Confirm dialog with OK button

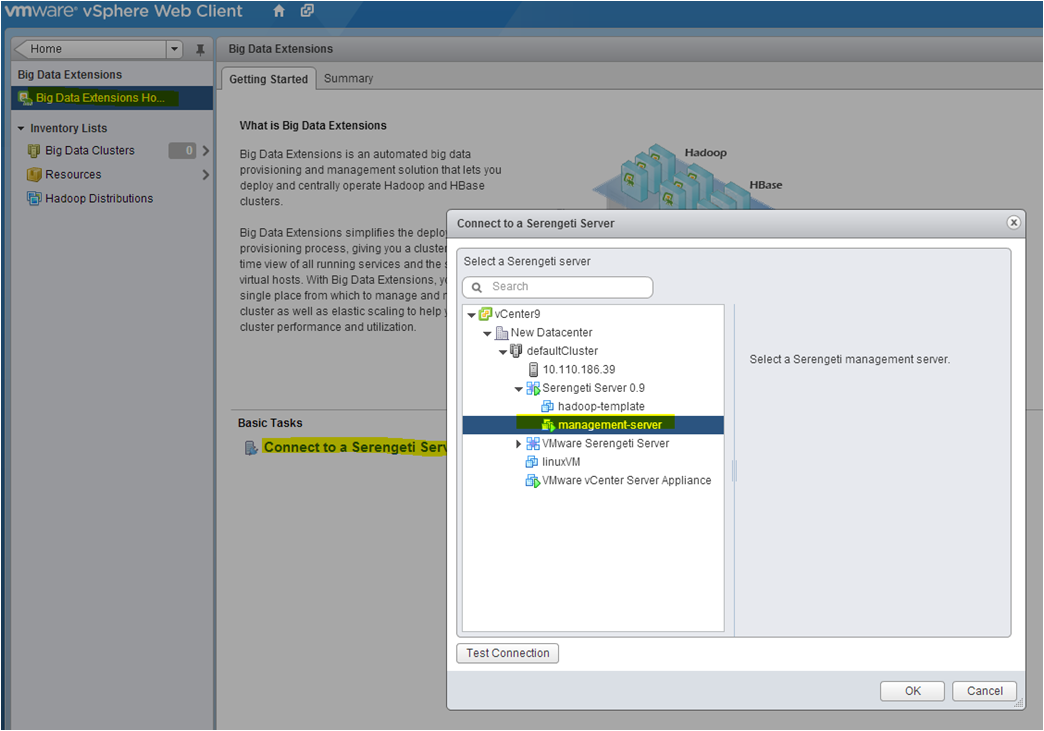(x=912, y=691)
